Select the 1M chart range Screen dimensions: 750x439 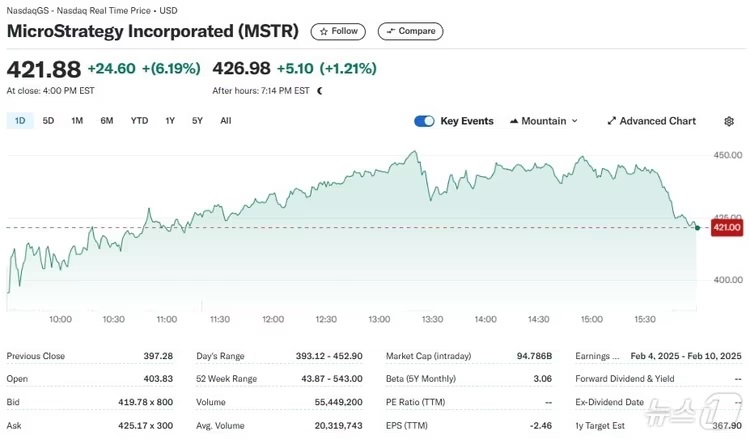pos(77,121)
